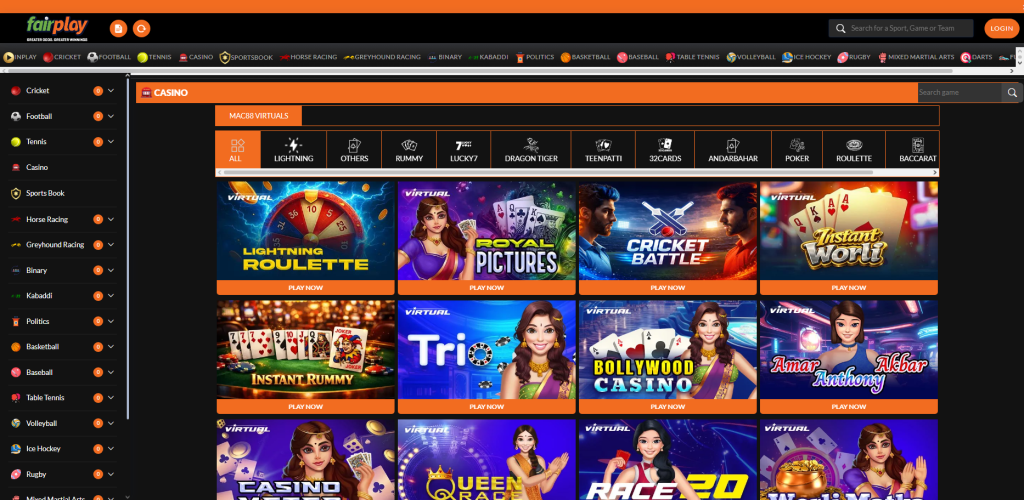
Task: Click the top navigation horizontal scrollbar
Action: tap(483, 70)
